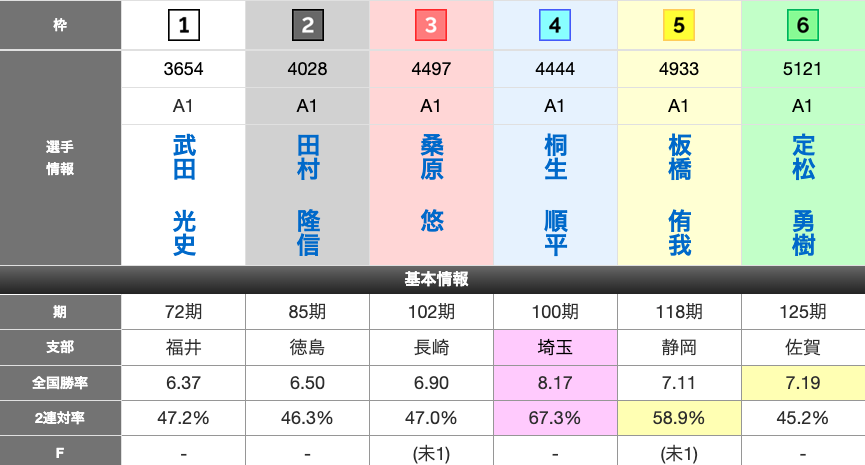Viewport: 865px width, 465px height.
Task: Click the yellow 7.19 win rate cell
Action: (x=803, y=383)
